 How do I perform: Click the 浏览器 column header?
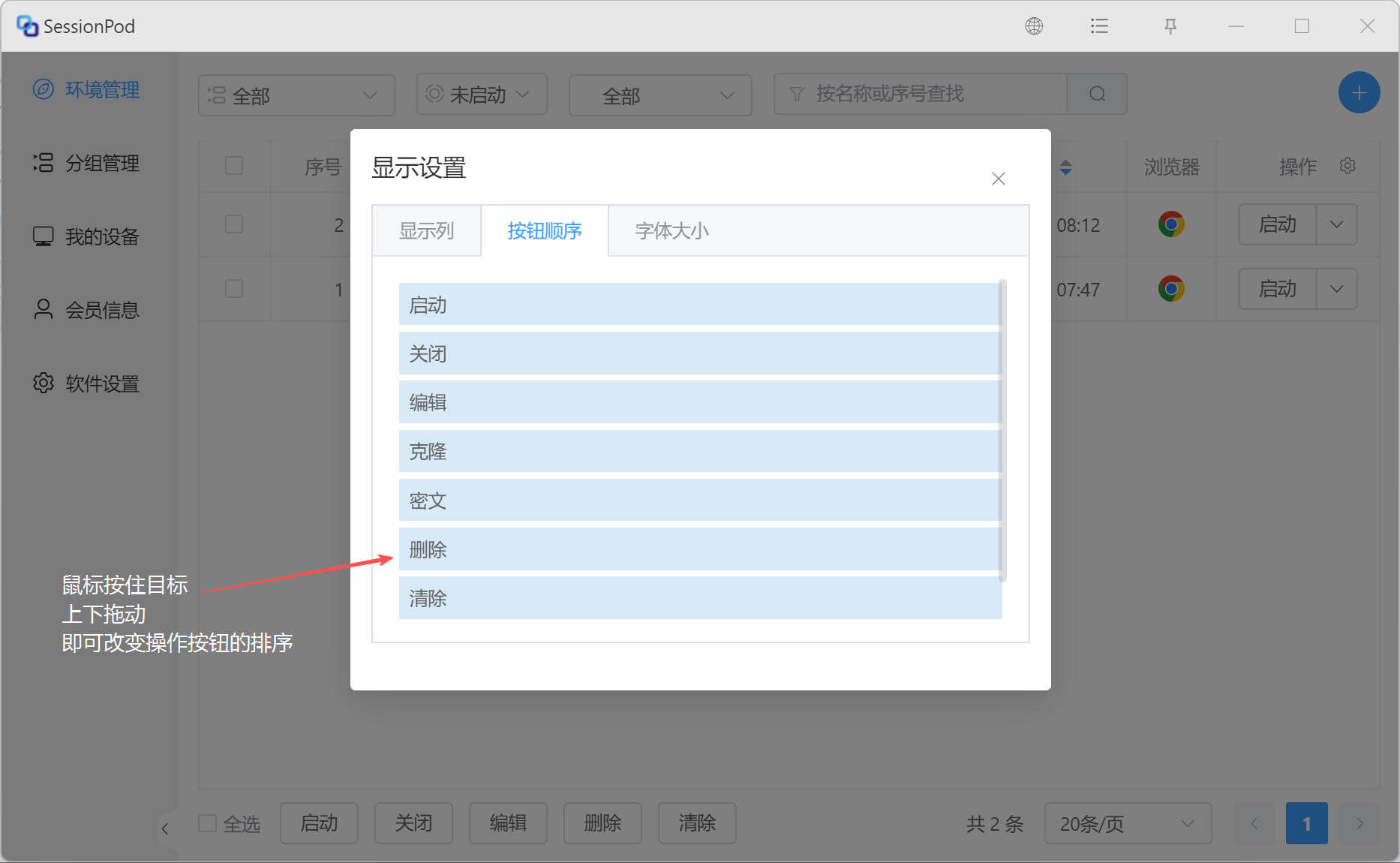tap(1171, 167)
